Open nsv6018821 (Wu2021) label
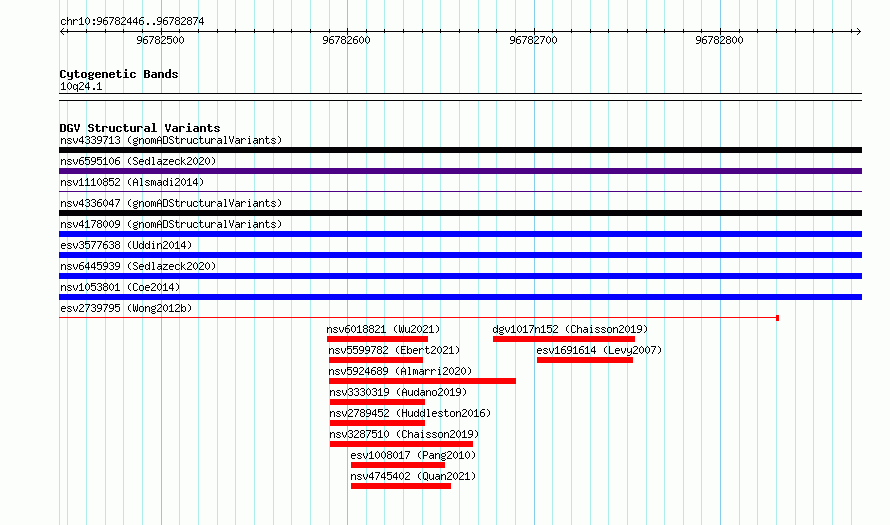This screenshot has width=890, height=525. 383,329
